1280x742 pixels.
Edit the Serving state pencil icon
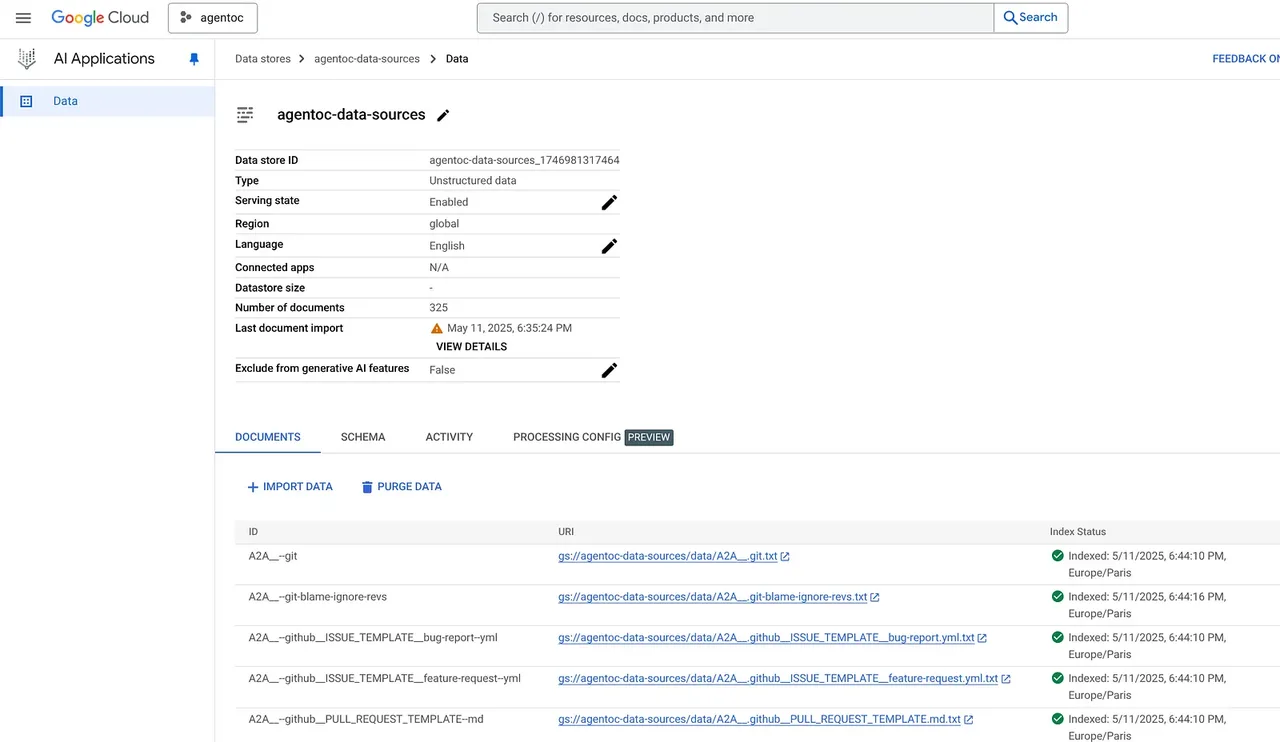click(609, 202)
